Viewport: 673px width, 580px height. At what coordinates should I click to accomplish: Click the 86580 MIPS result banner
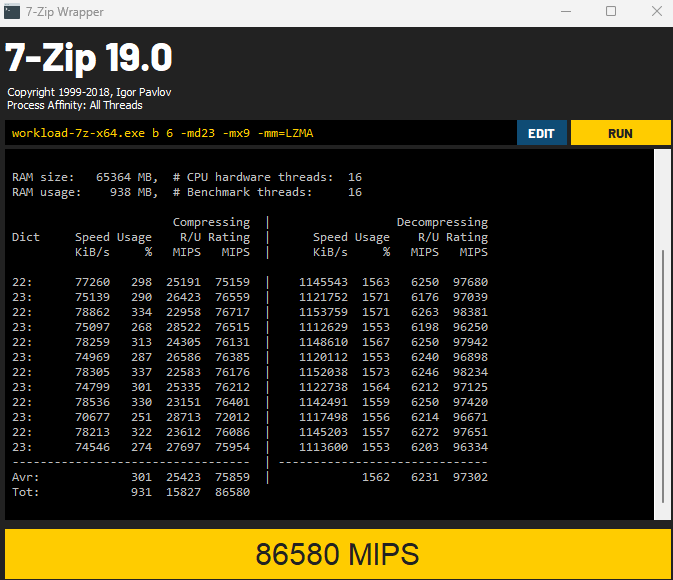pyautogui.click(x=337, y=554)
